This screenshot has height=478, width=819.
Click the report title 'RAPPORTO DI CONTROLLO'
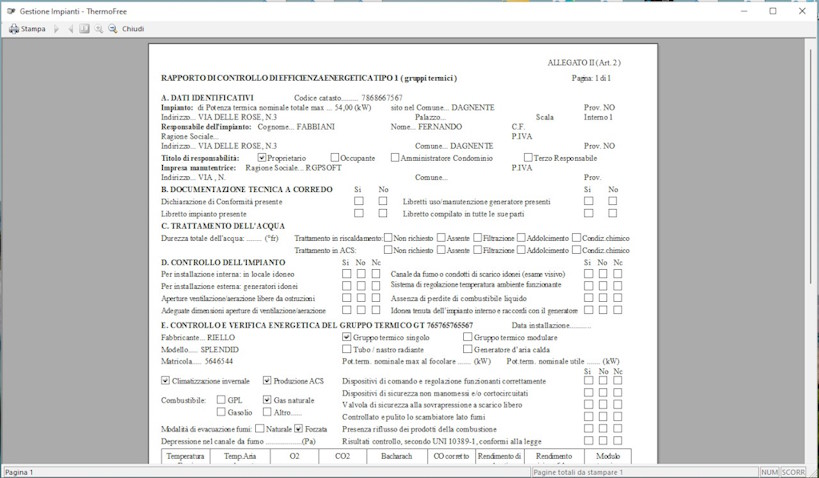pos(309,78)
